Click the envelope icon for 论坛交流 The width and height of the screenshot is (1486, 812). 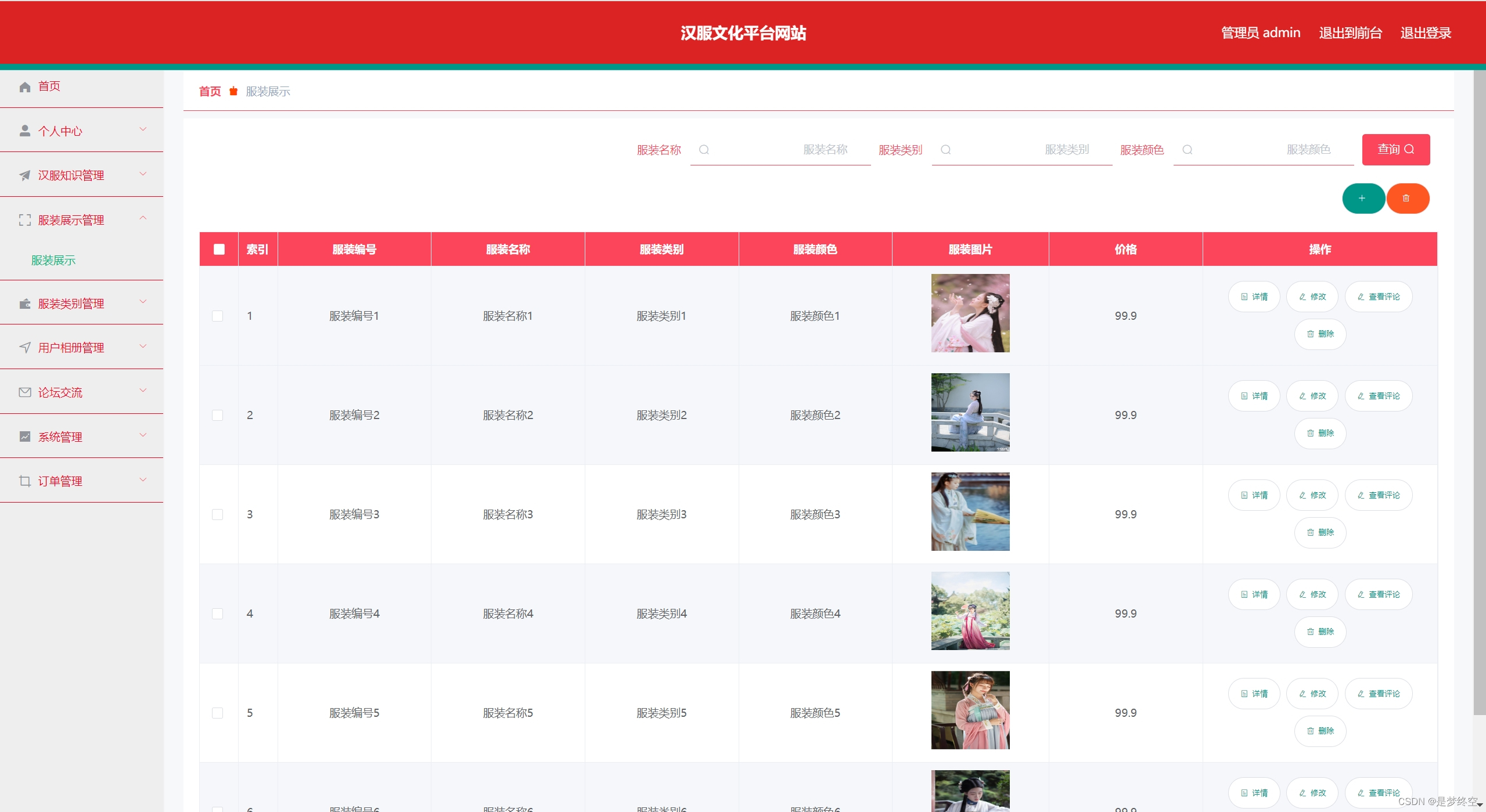(24, 392)
